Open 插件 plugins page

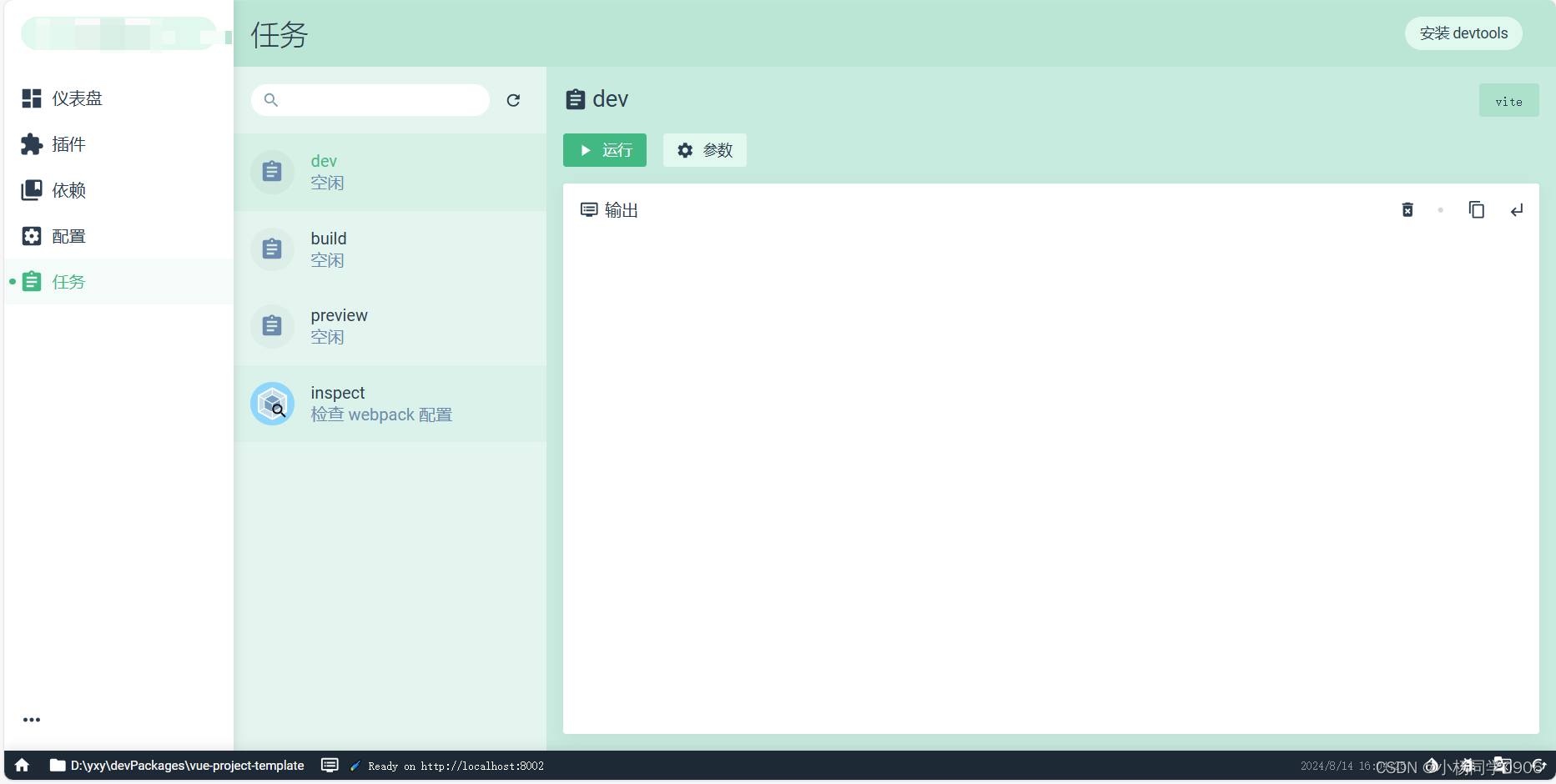[68, 144]
